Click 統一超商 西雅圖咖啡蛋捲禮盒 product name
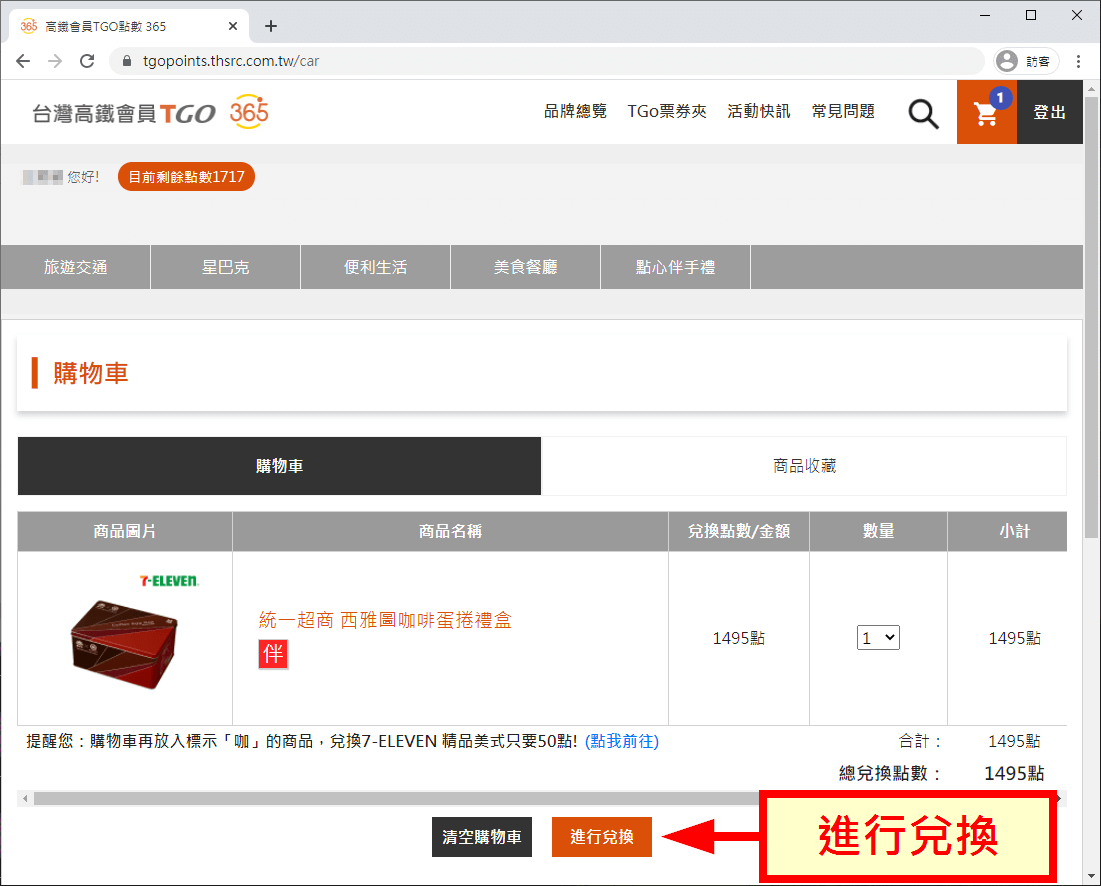Viewport: 1101px width, 886px height. click(x=383, y=620)
